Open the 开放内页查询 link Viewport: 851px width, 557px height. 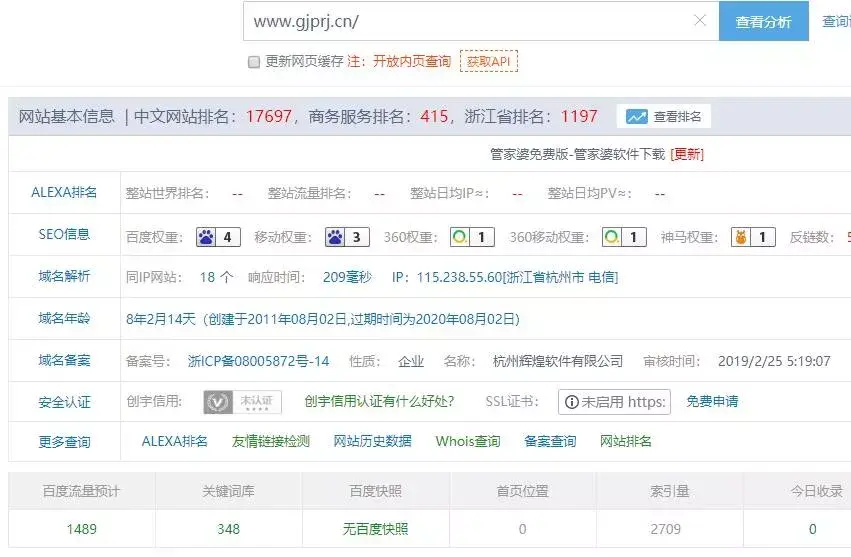point(412,61)
